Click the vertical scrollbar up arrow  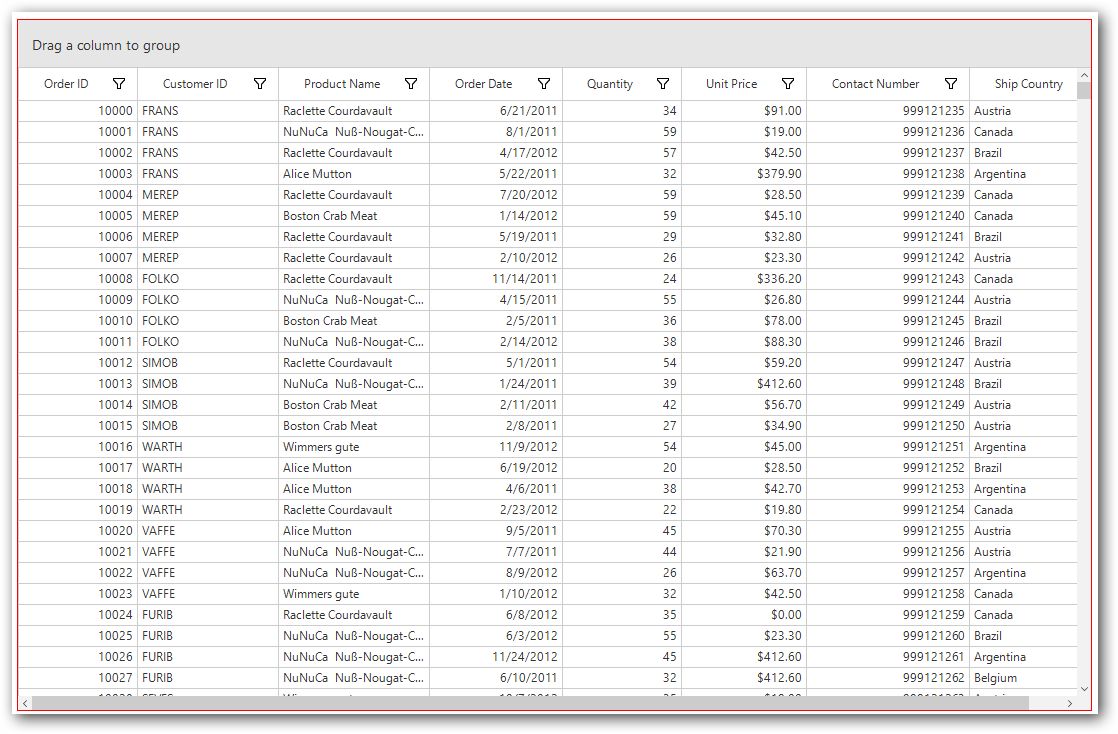pos(1084,75)
